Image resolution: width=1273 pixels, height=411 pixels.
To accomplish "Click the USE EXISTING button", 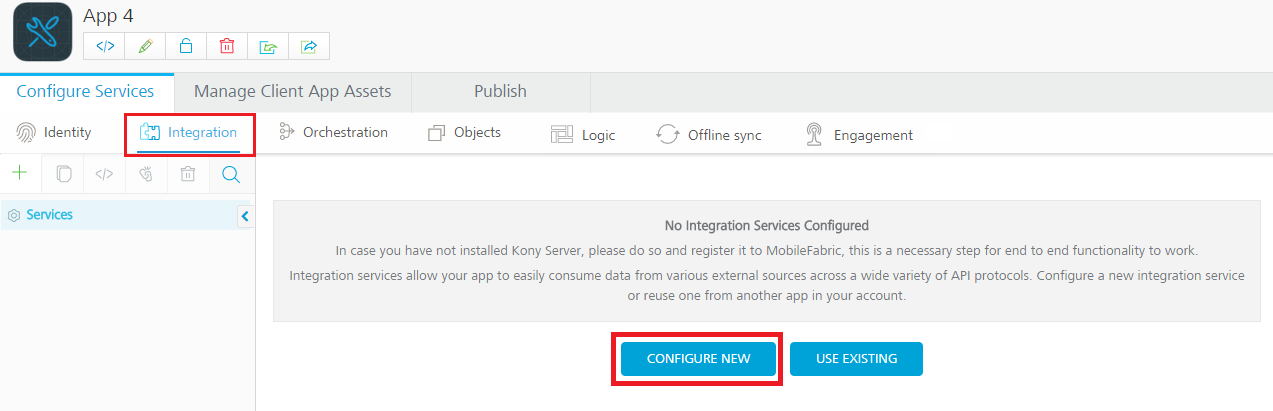I will point(856,358).
